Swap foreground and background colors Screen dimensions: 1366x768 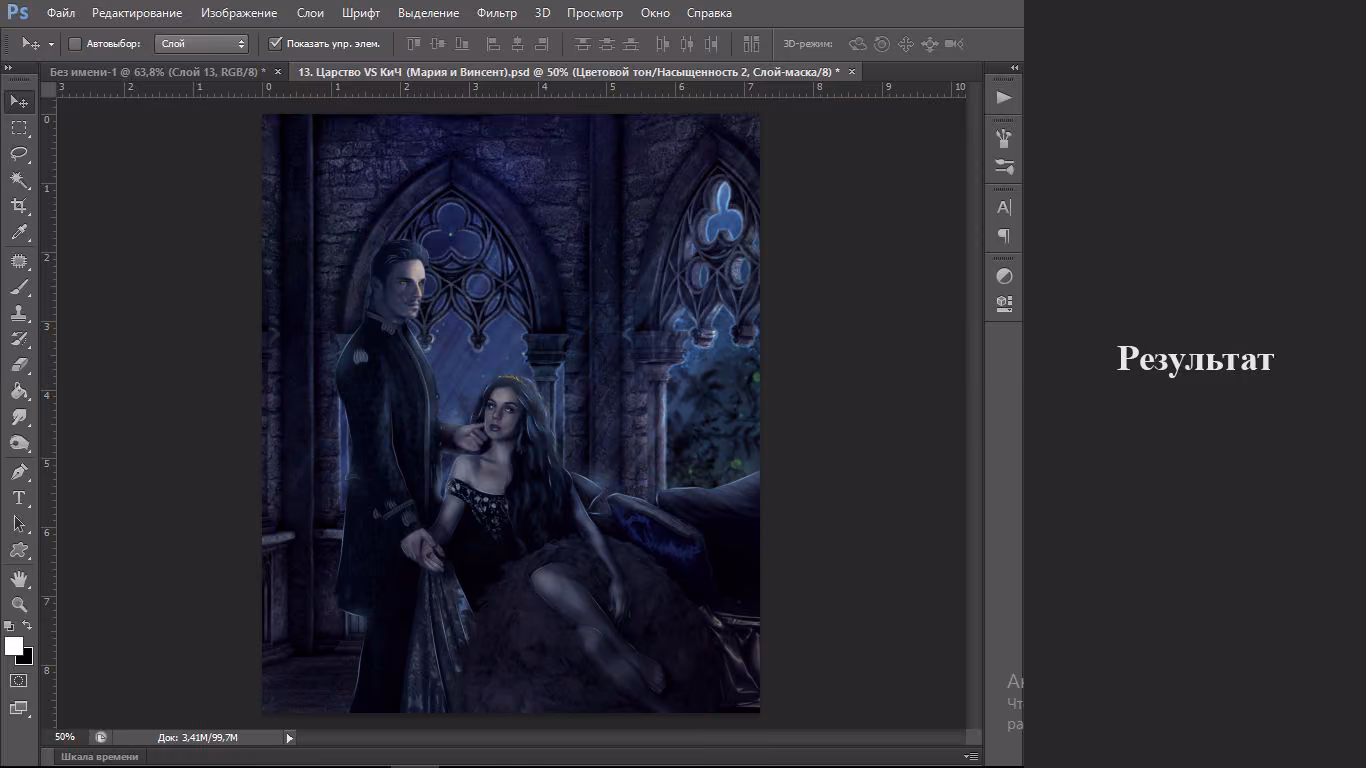pos(27,626)
